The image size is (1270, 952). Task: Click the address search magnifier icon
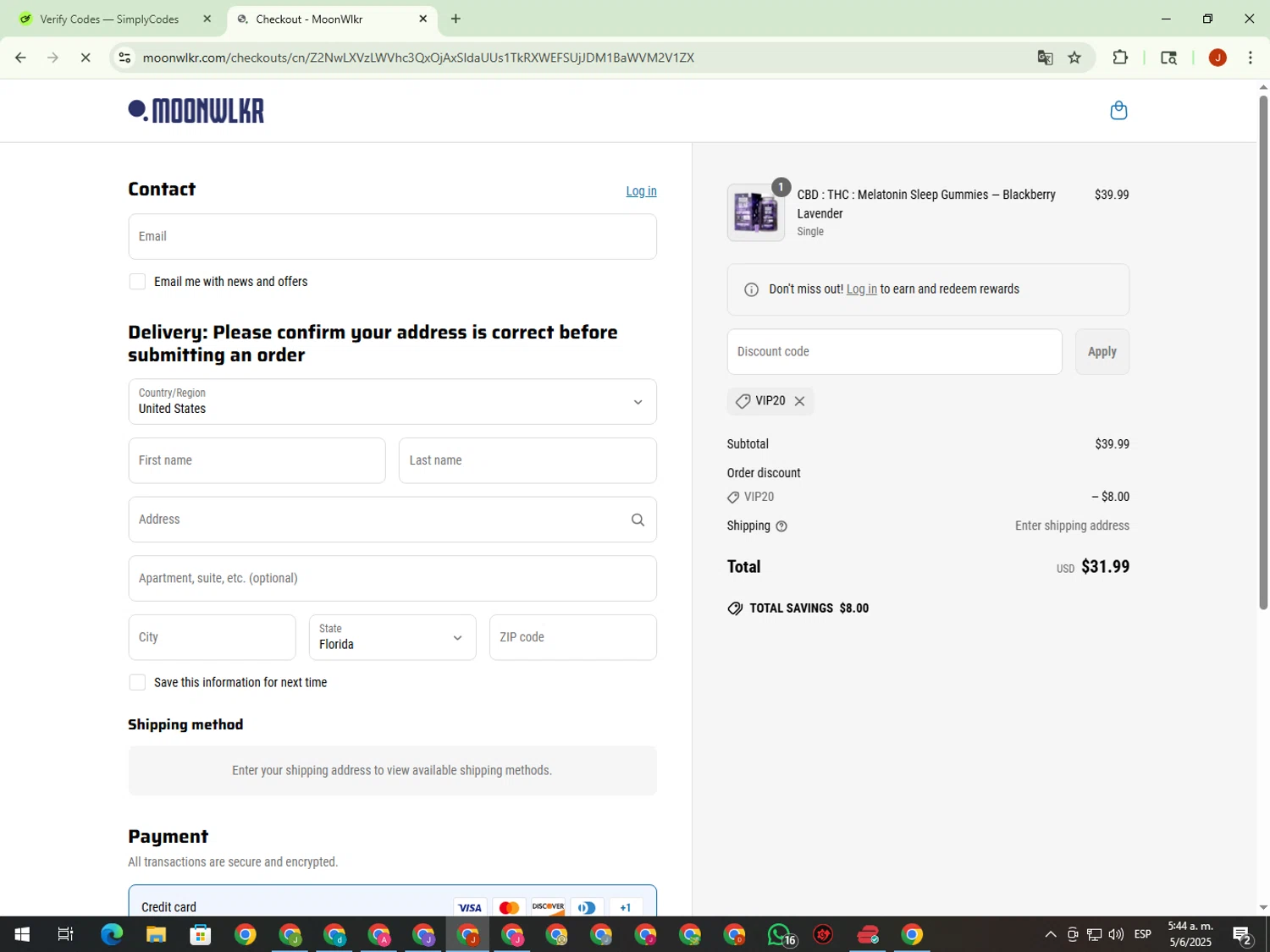tap(638, 520)
